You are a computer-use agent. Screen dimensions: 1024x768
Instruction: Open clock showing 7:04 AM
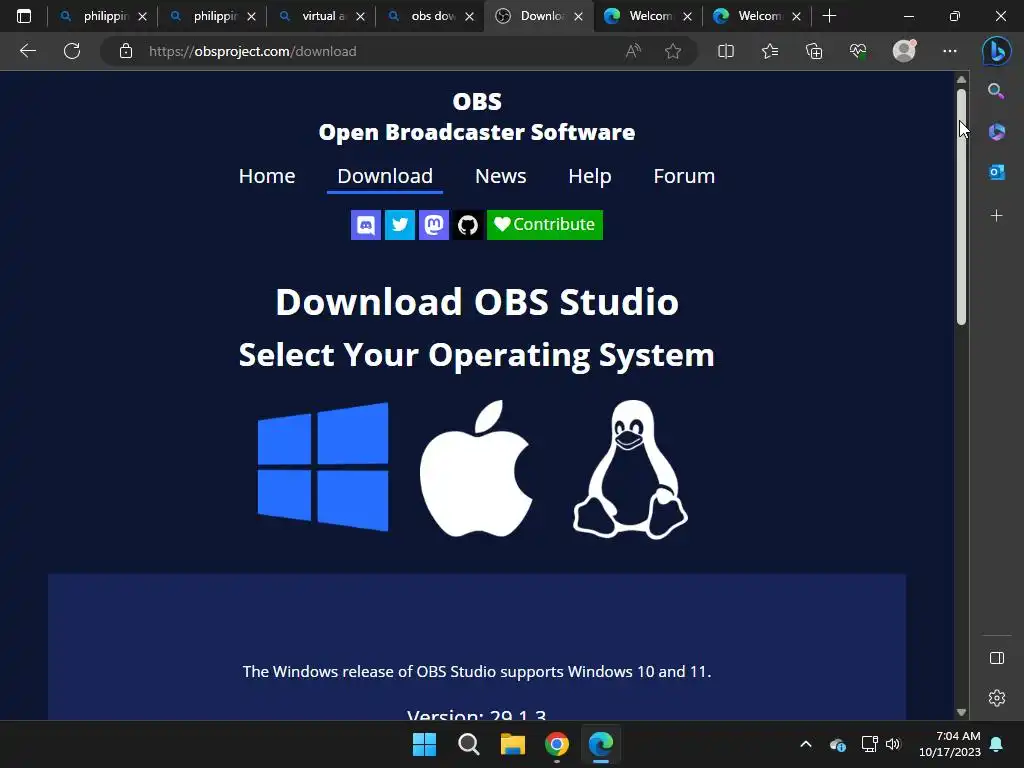tap(950, 744)
